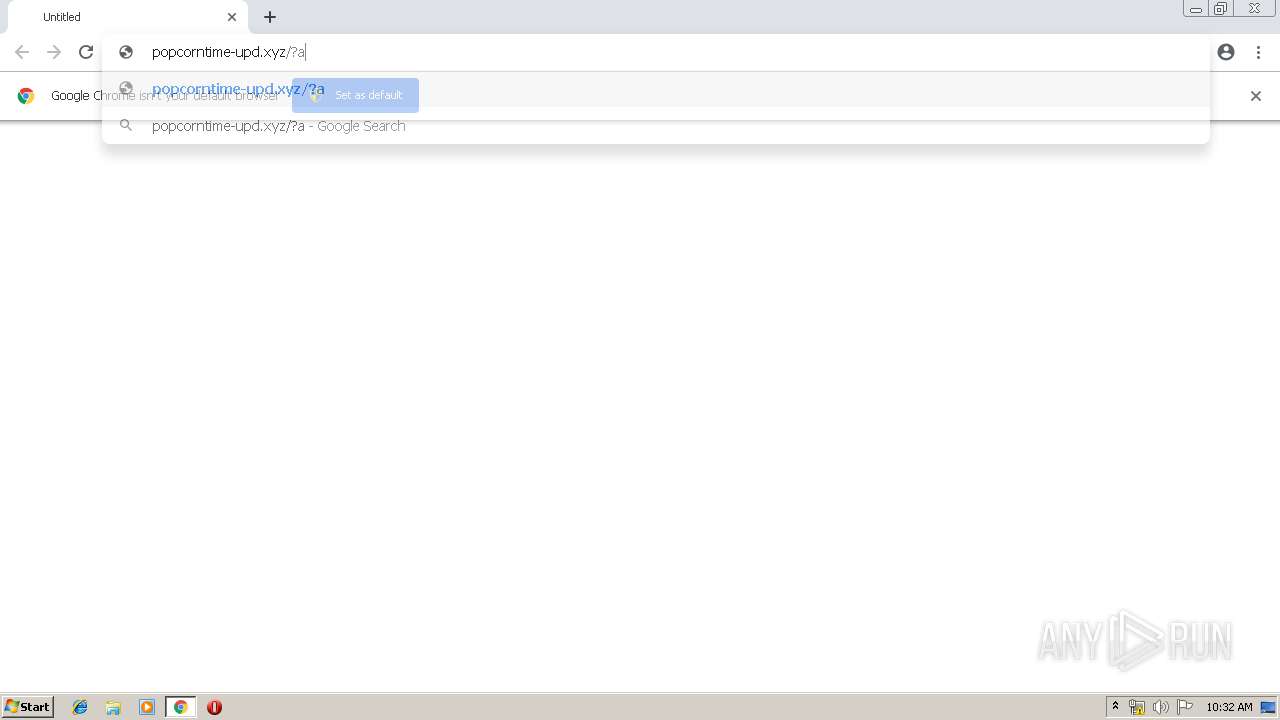Viewport: 1280px width, 720px height.
Task: Go back using the back arrow
Action: (22, 52)
